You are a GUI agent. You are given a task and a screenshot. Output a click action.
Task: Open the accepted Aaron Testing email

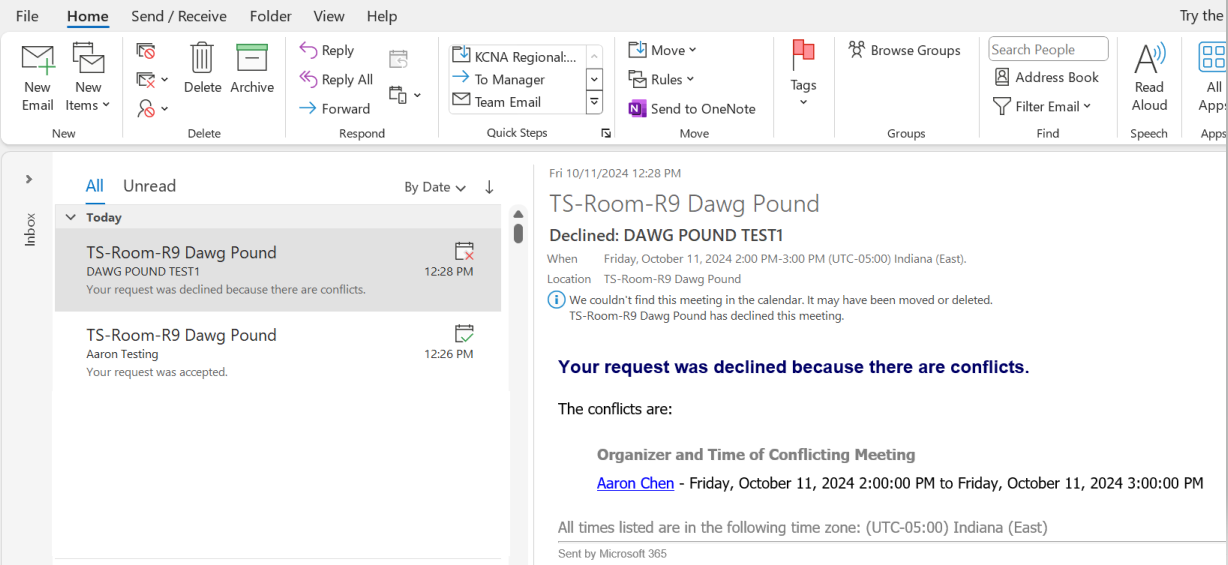[x=277, y=352]
